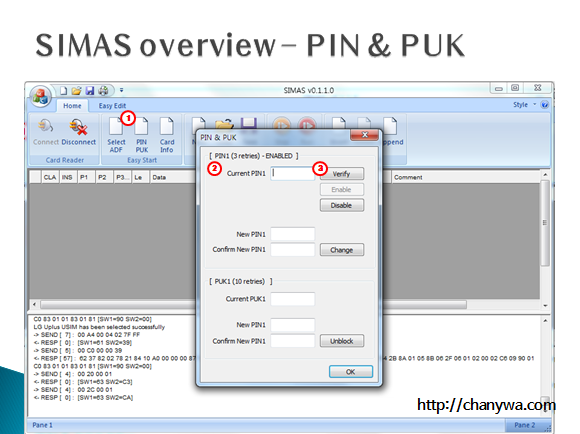Image resolution: width=580 pixels, height=434 pixels.
Task: Click the Comment column header
Action: click(464, 177)
